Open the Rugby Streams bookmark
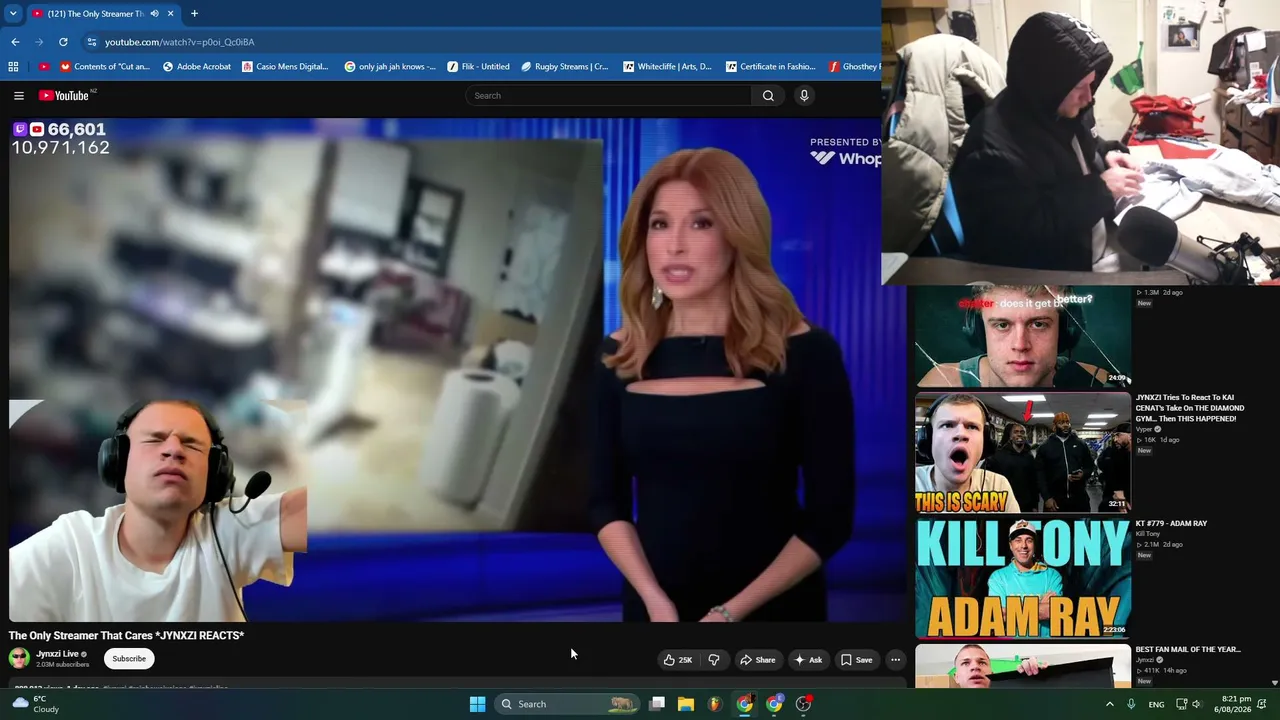This screenshot has width=1280, height=720. click(x=564, y=67)
